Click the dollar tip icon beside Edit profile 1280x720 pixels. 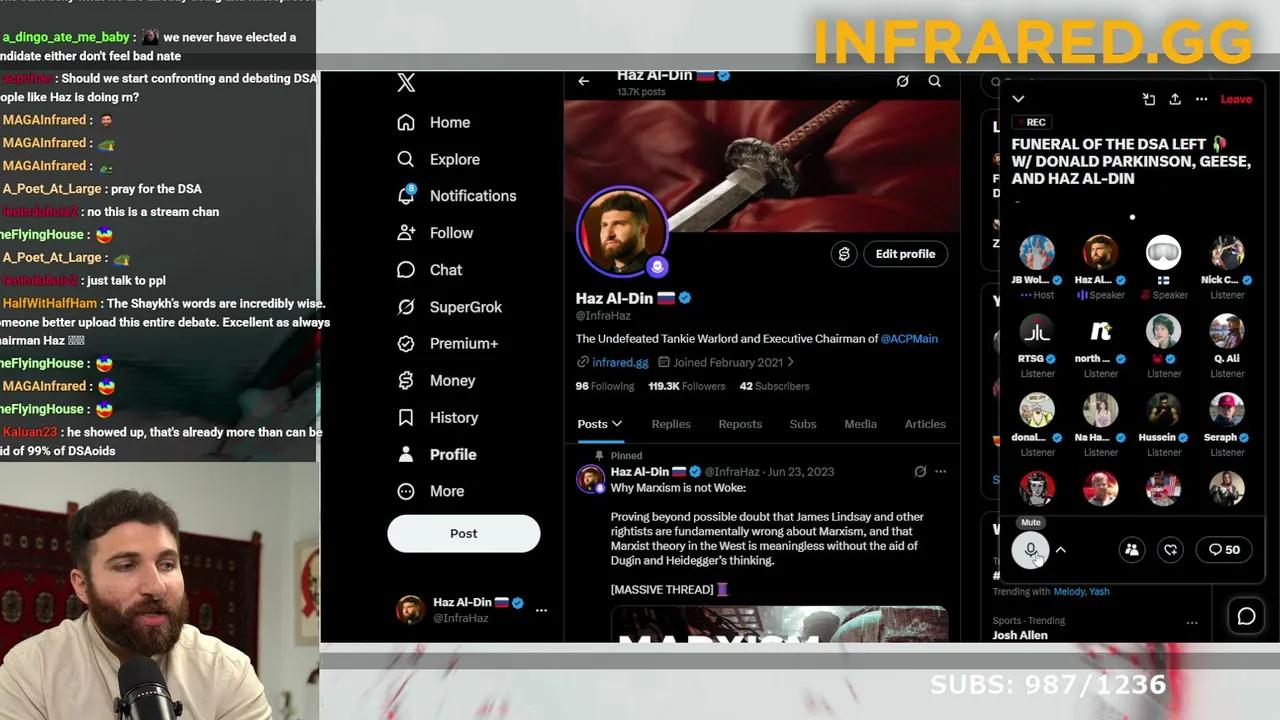coord(844,254)
